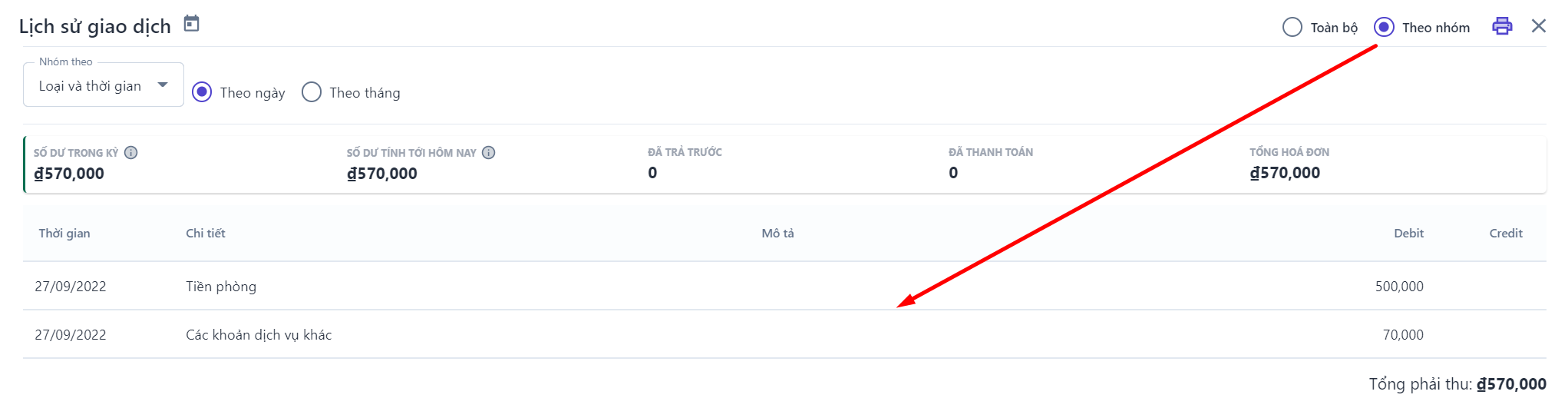Open the Nhóm theo dropdown
Viewport: 1568px width, 408px height.
click(x=91, y=86)
